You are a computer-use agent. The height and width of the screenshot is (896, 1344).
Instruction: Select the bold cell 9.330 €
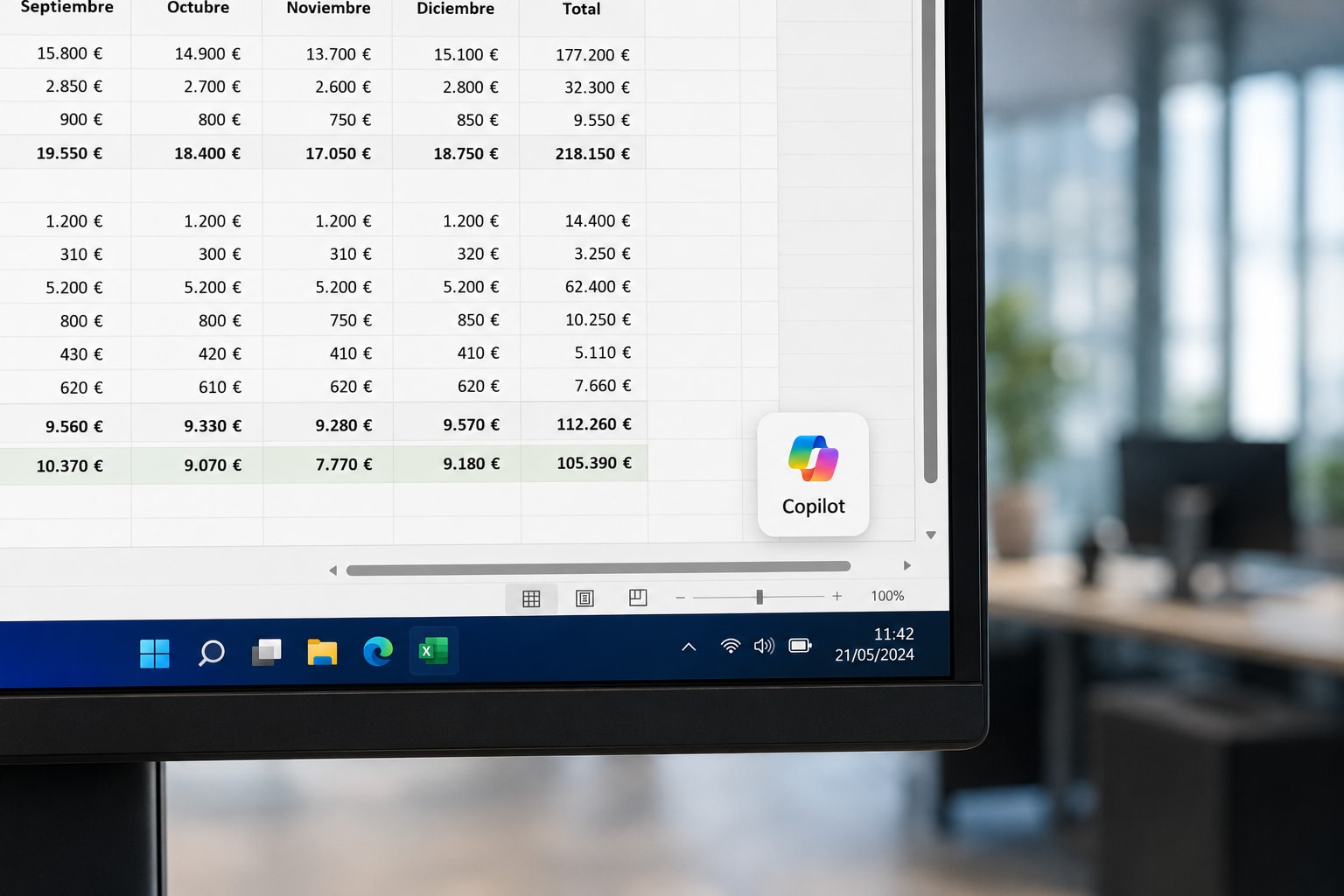197,425
